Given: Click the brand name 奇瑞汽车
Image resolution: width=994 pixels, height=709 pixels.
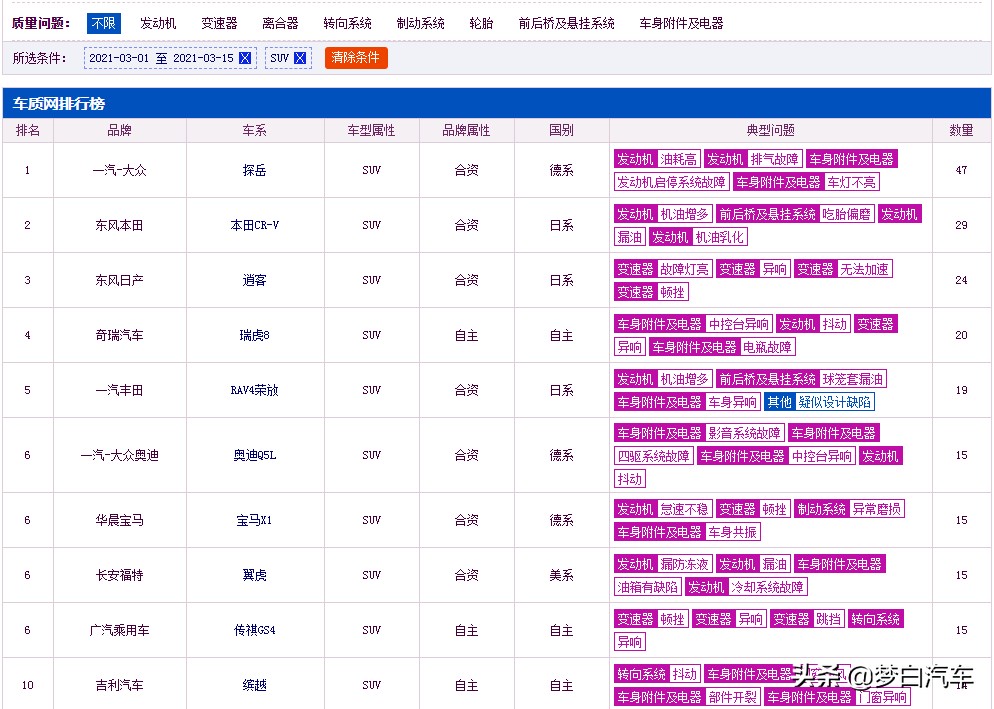Looking at the screenshot, I should (x=119, y=335).
